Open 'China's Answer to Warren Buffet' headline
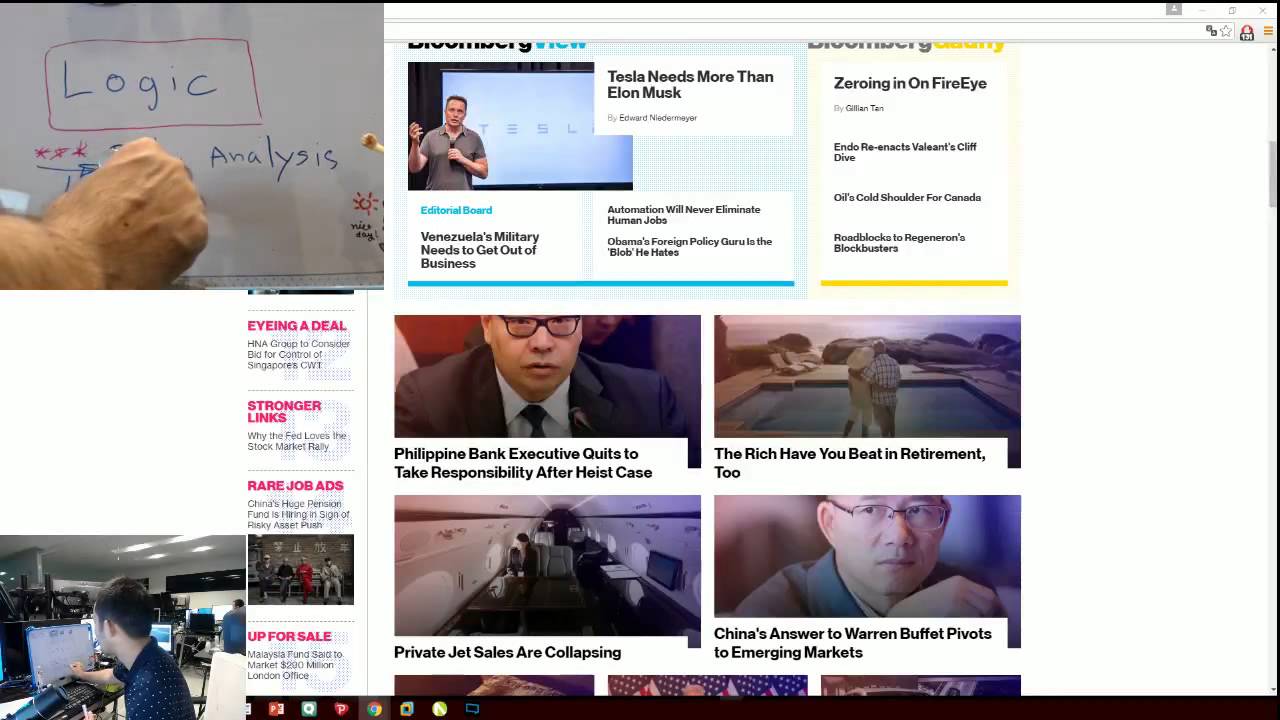This screenshot has width=1280, height=720. (853, 643)
